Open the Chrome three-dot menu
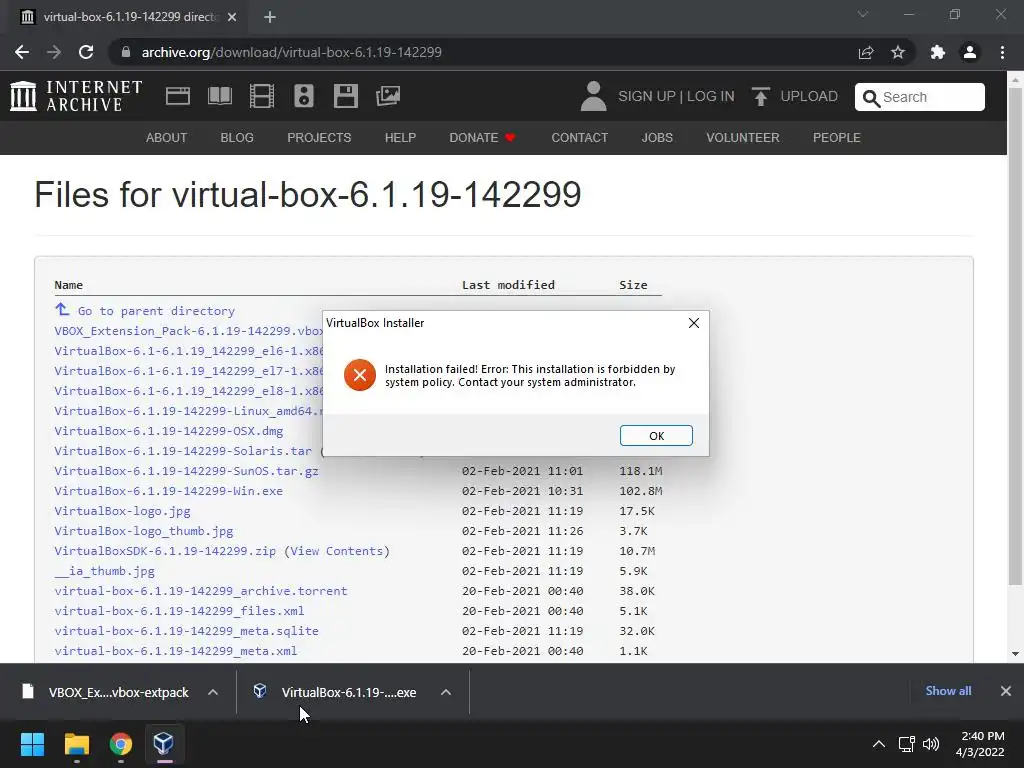This screenshot has height=768, width=1024. point(1002,52)
